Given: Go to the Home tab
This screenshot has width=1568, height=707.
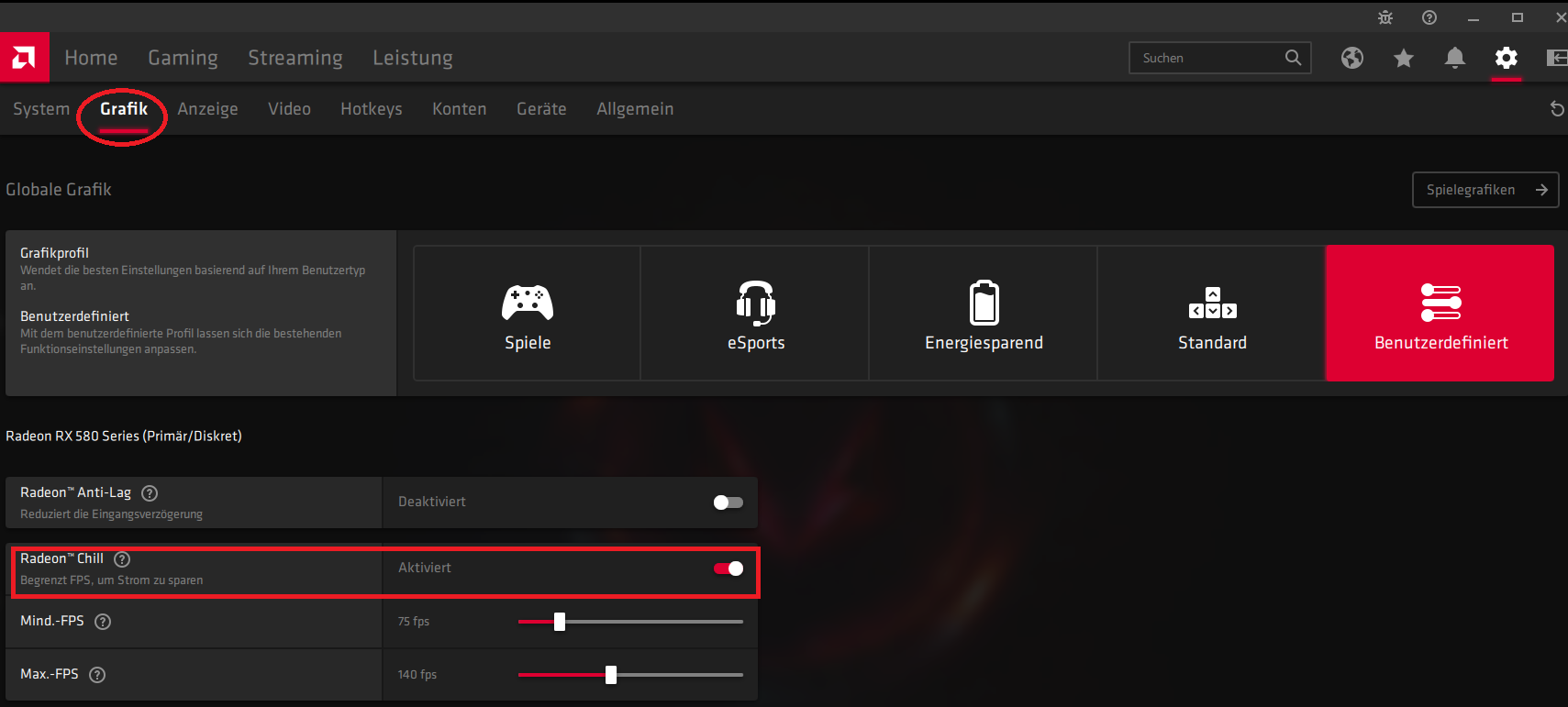Looking at the screenshot, I should 91,58.
